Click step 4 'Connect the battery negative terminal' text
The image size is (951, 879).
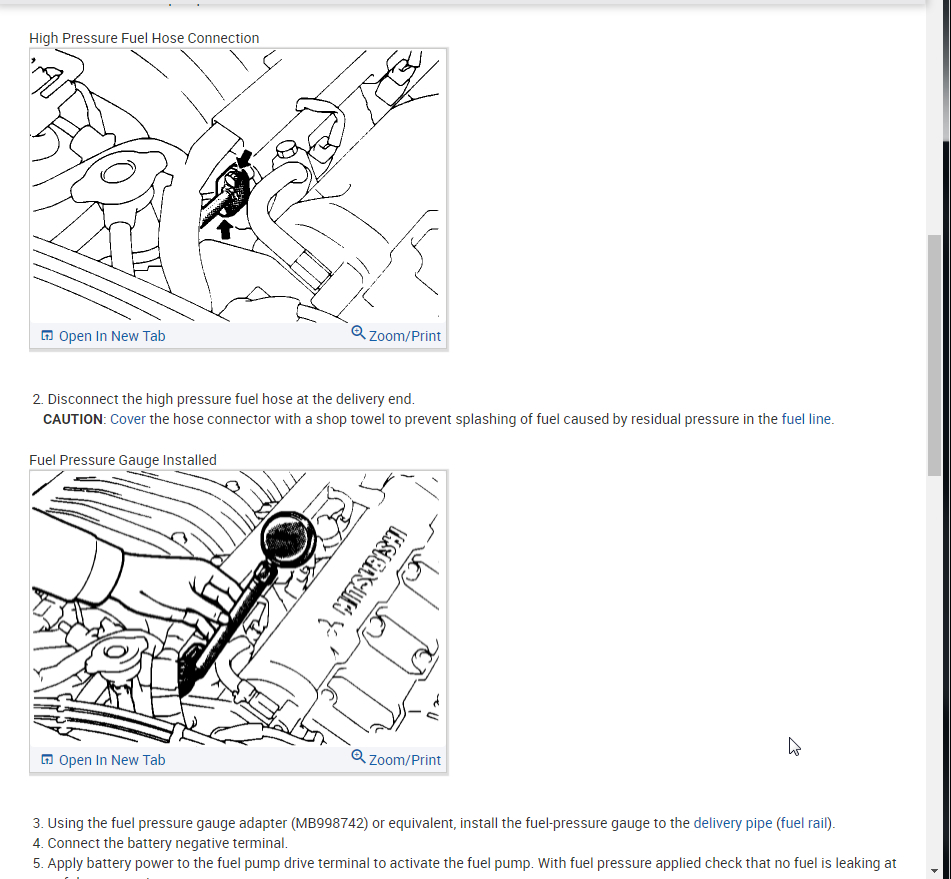pos(167,843)
